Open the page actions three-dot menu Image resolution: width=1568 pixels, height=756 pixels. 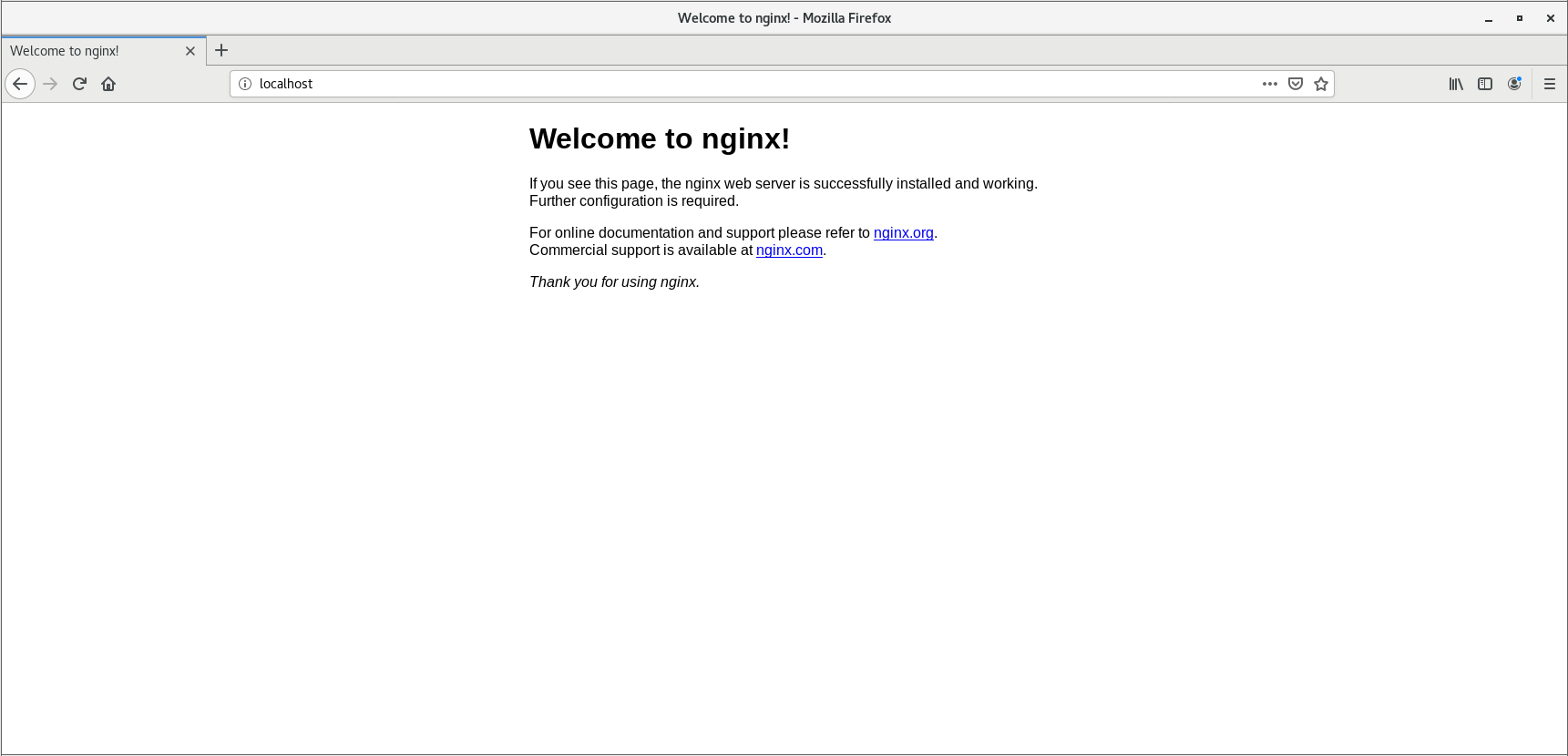(1270, 84)
